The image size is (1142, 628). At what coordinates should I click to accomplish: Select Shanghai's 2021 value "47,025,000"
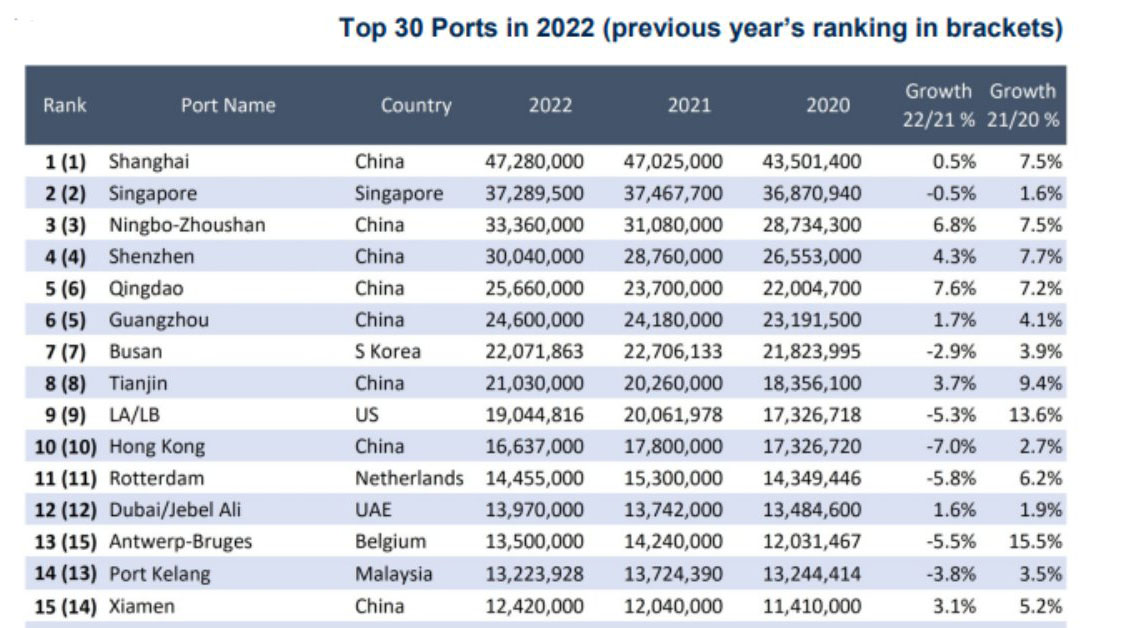[673, 162]
